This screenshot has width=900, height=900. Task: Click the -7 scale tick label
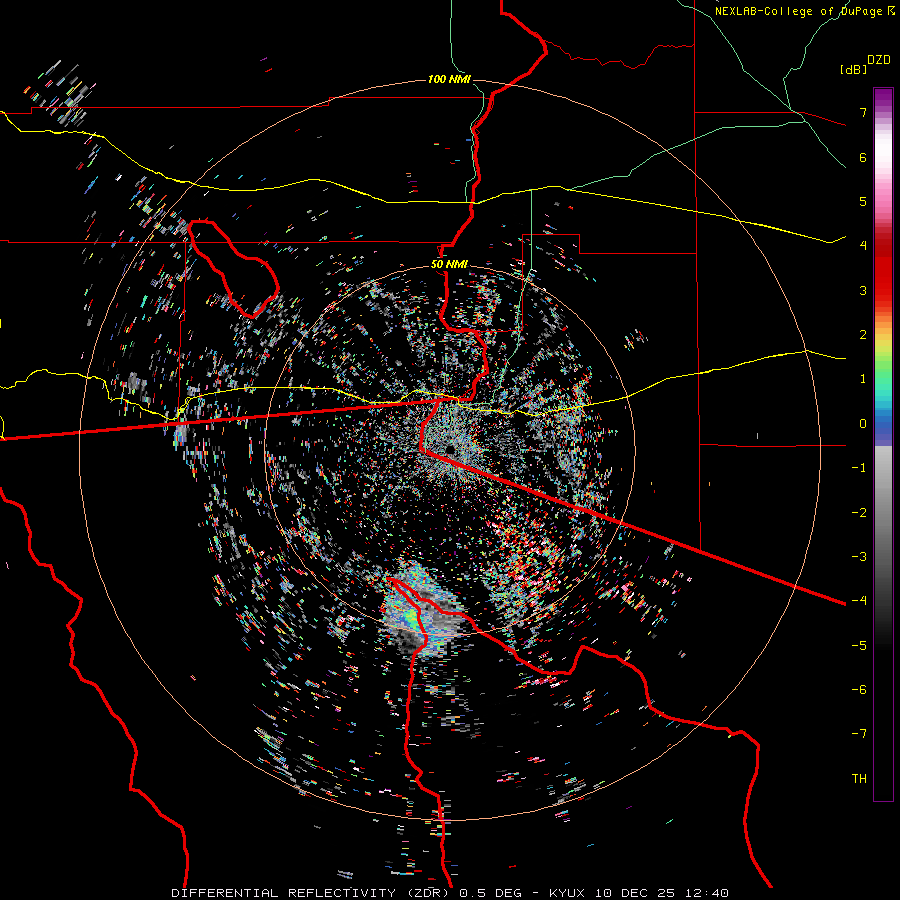[859, 734]
